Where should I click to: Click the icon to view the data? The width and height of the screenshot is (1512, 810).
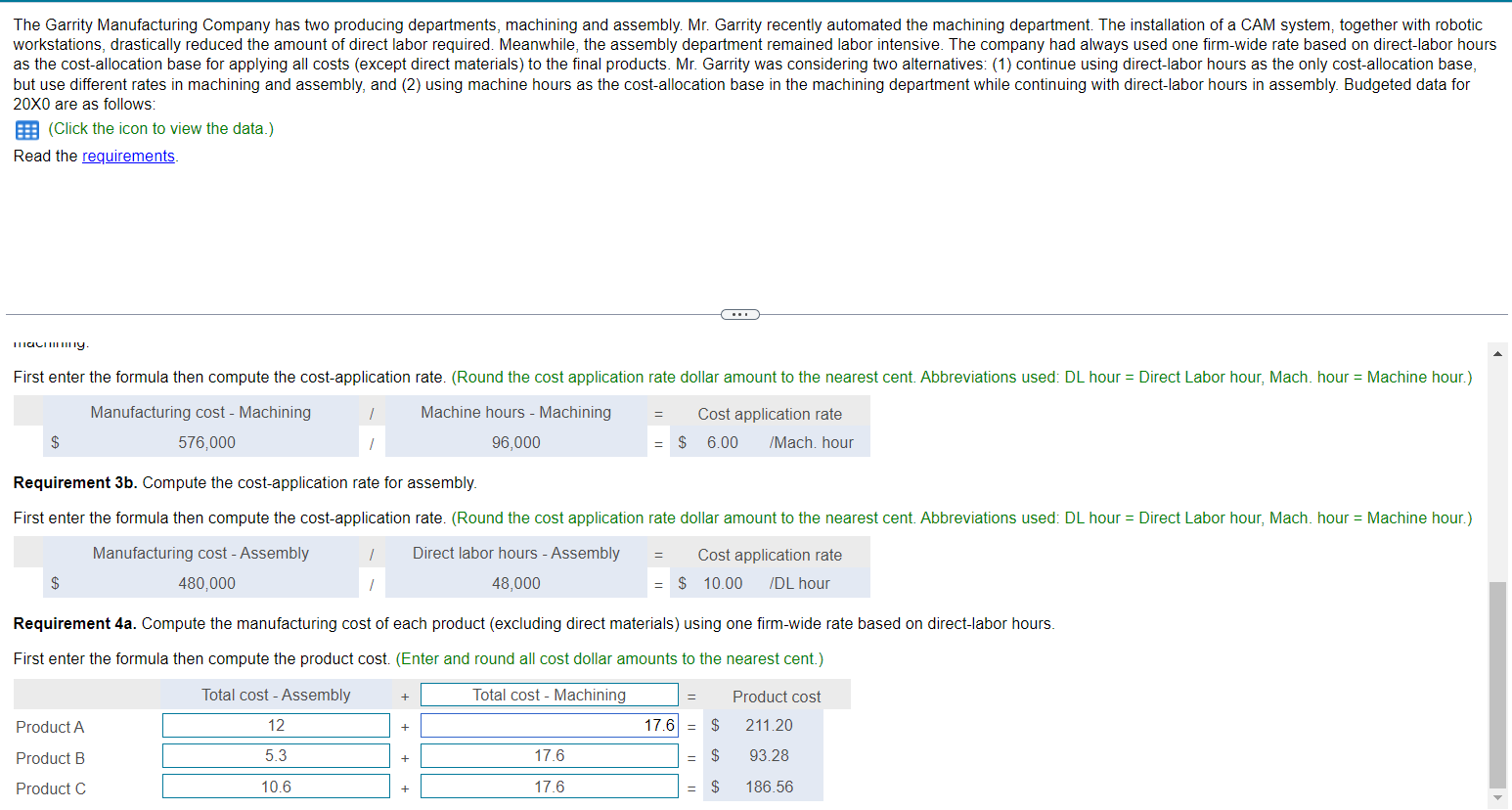pyautogui.click(x=26, y=129)
